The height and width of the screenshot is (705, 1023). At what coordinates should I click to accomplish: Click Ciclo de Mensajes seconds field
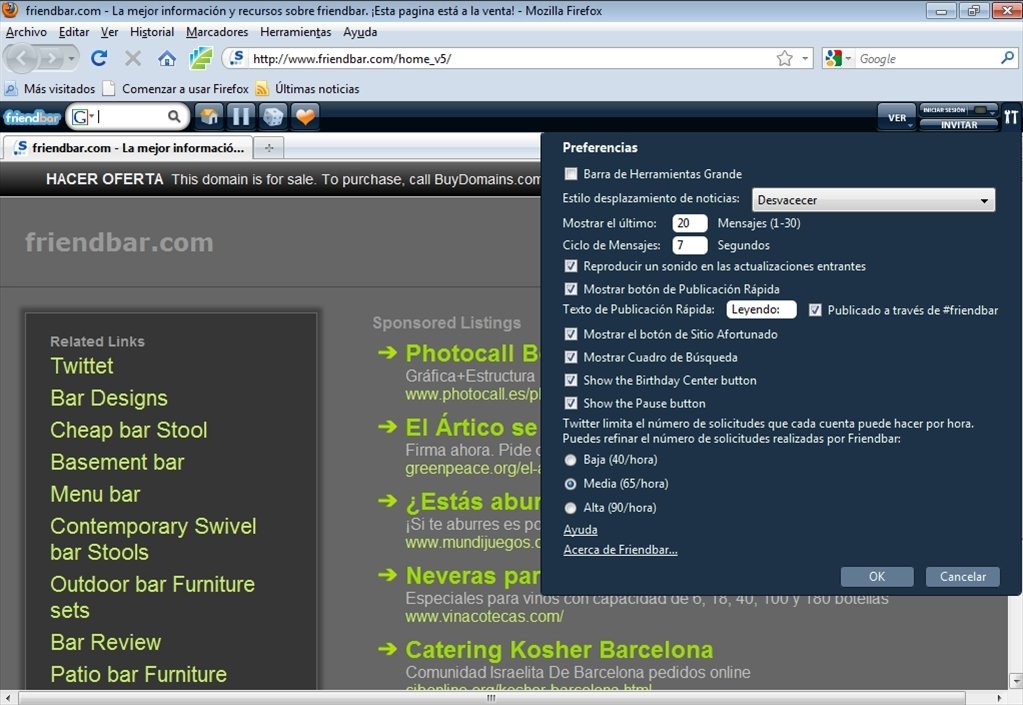point(690,245)
